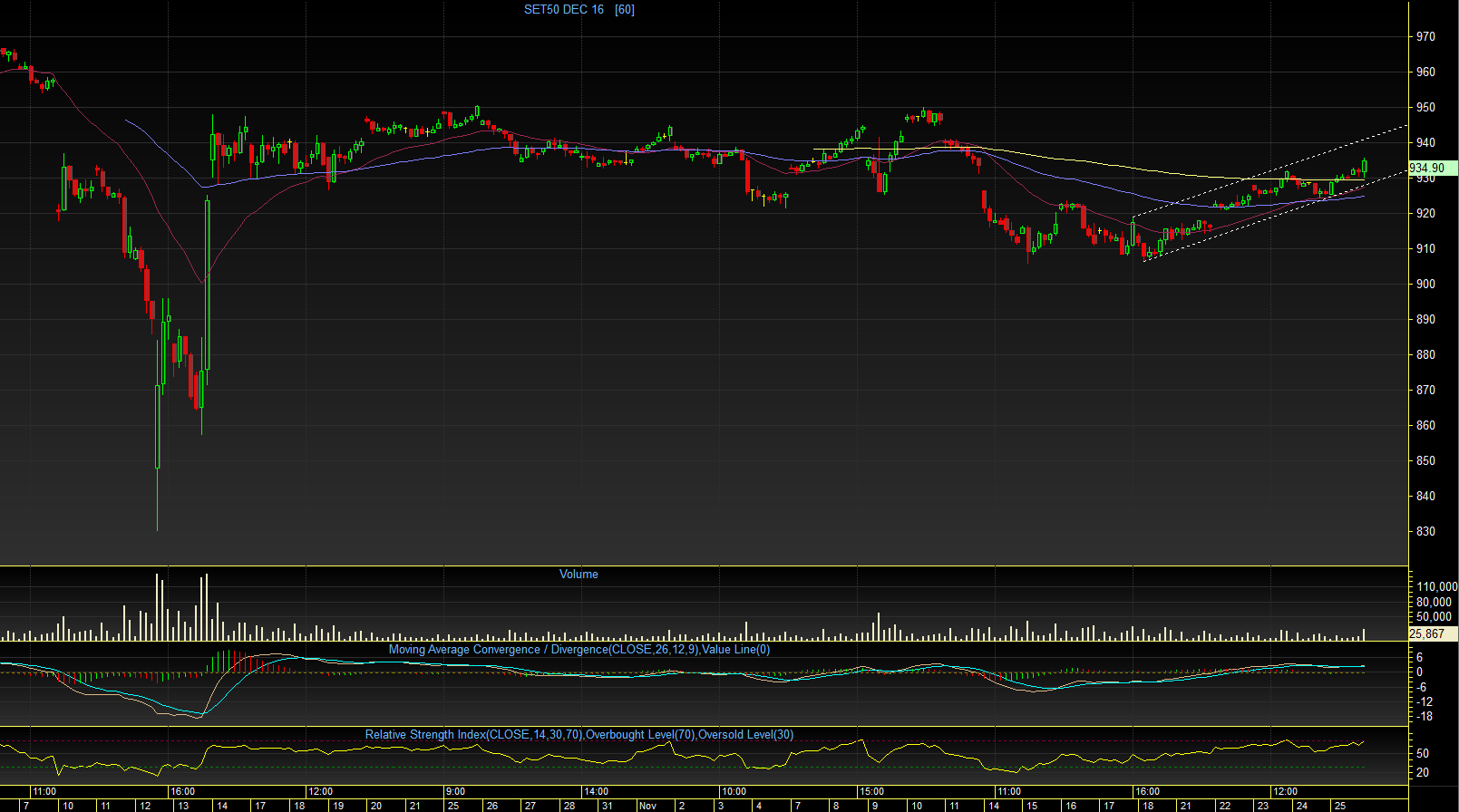Screen dimensions: 1459x812
Task: Click the SET50 DEC 16 chart title
Action: coord(563,10)
